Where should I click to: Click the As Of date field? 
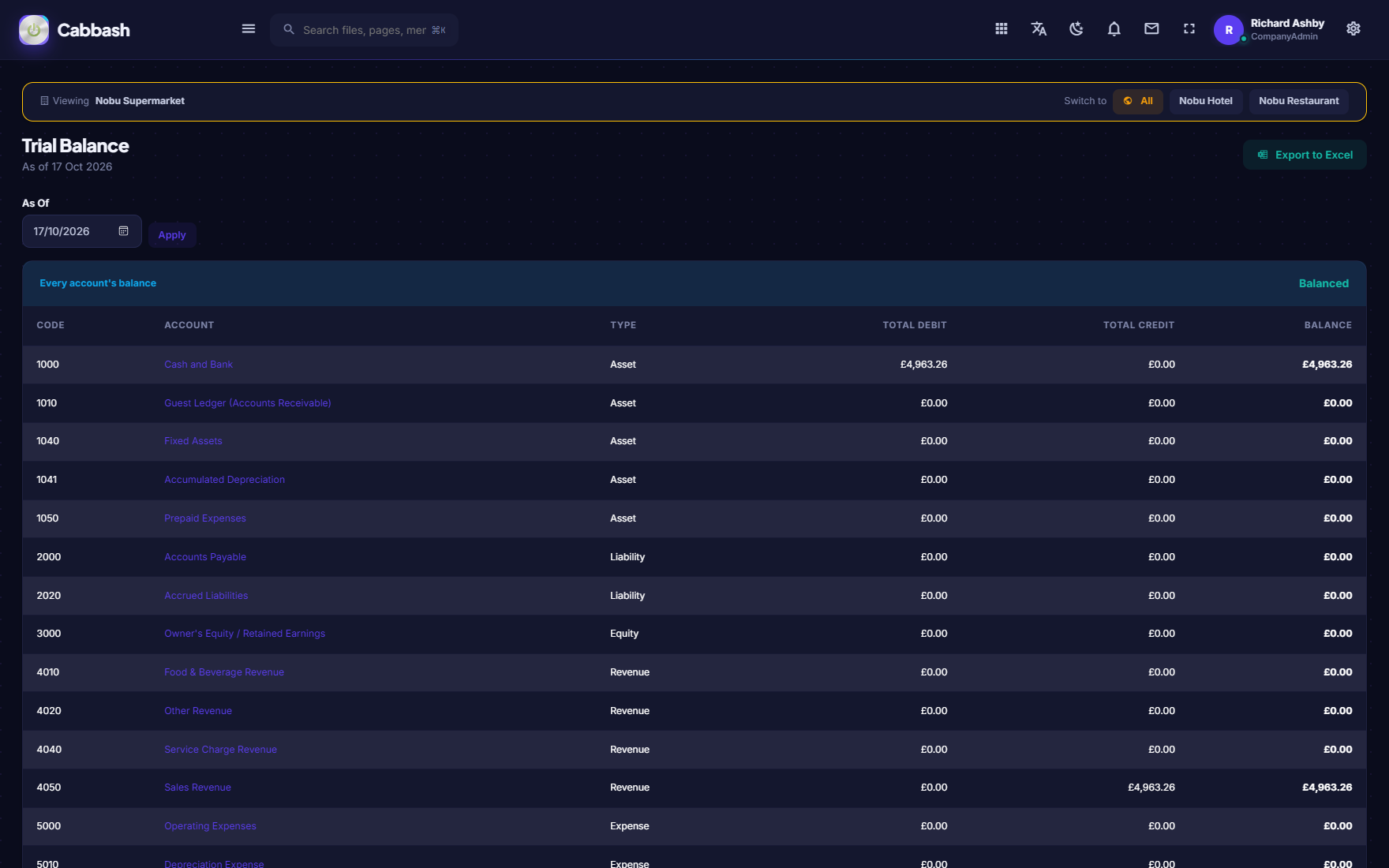[82, 231]
